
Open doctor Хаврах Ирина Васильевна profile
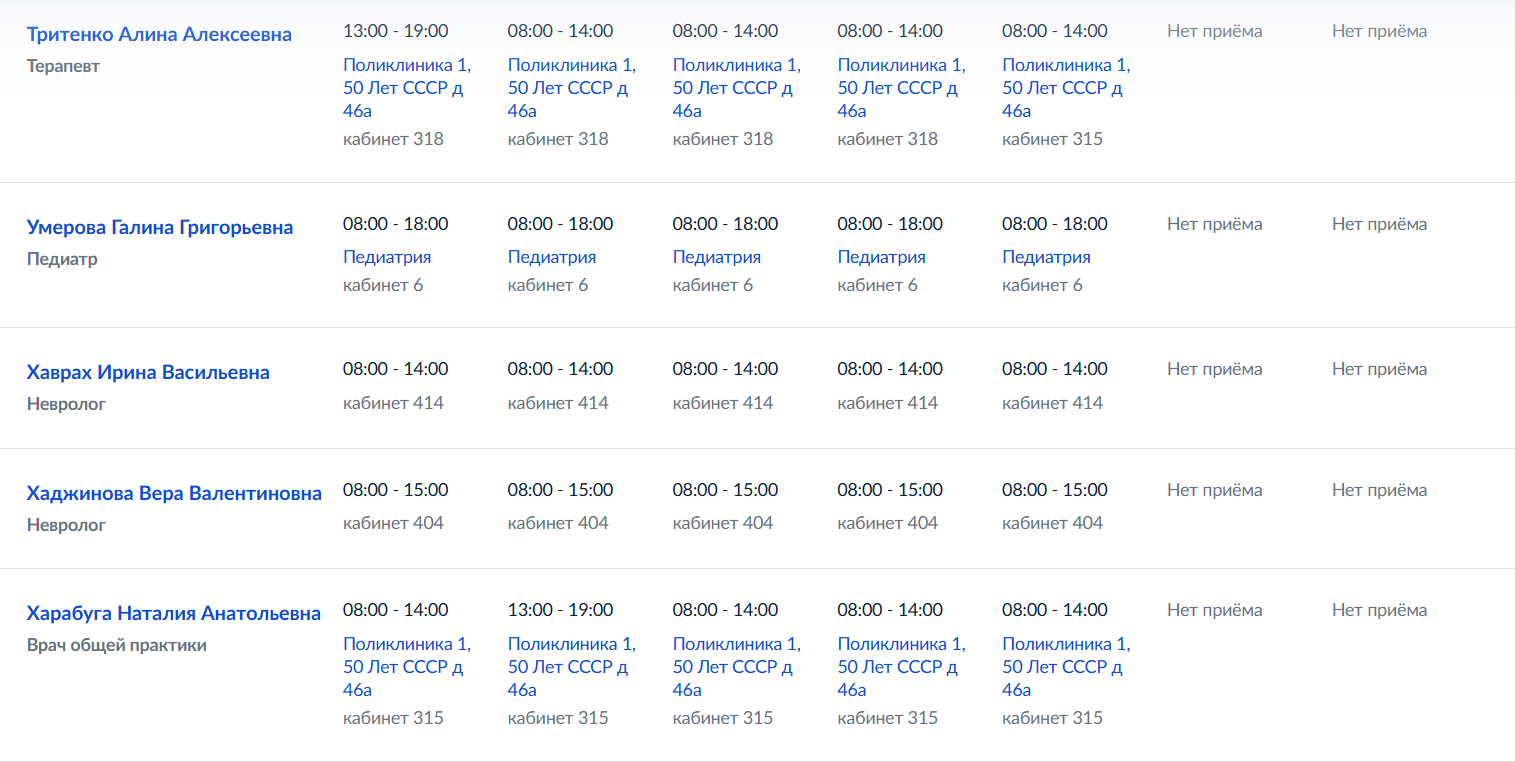[148, 372]
